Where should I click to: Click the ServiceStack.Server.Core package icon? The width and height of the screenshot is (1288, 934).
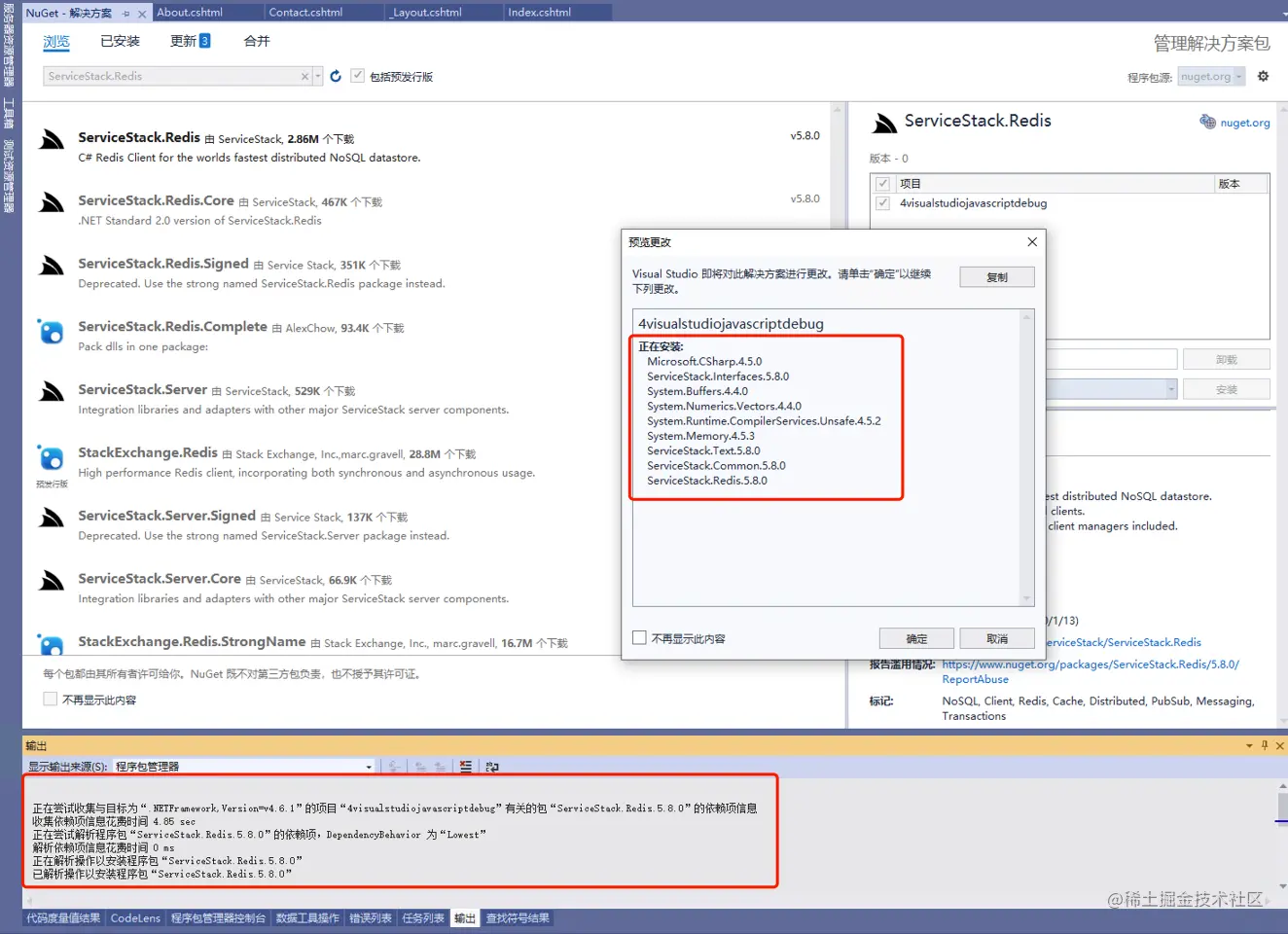pos(51,581)
